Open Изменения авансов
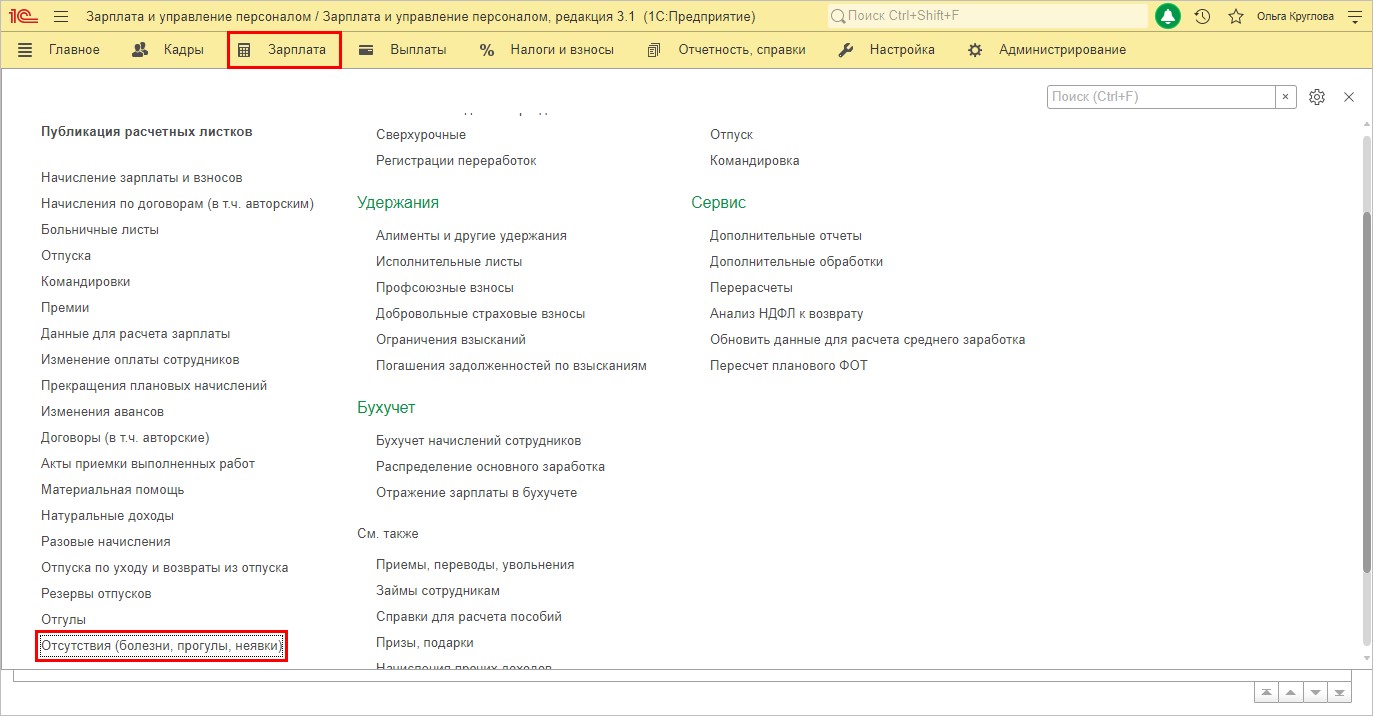This screenshot has width=1373, height=716. [102, 411]
